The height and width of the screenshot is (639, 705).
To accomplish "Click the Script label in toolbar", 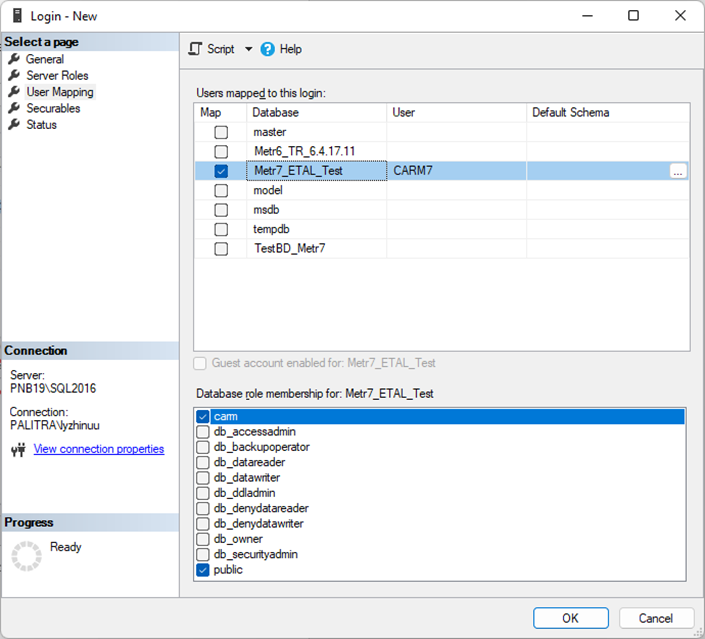I will pos(221,49).
